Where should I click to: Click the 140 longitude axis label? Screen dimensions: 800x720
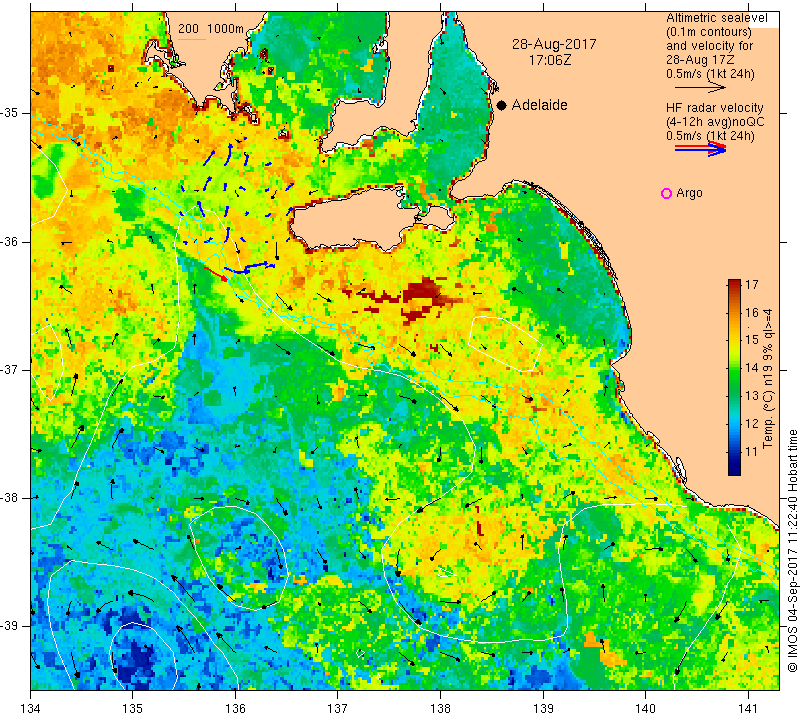(645, 709)
